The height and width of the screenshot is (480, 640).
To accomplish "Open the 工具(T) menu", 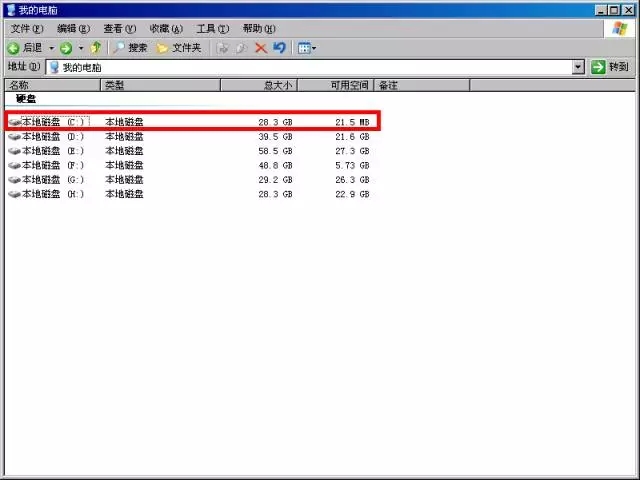I will click(212, 29).
